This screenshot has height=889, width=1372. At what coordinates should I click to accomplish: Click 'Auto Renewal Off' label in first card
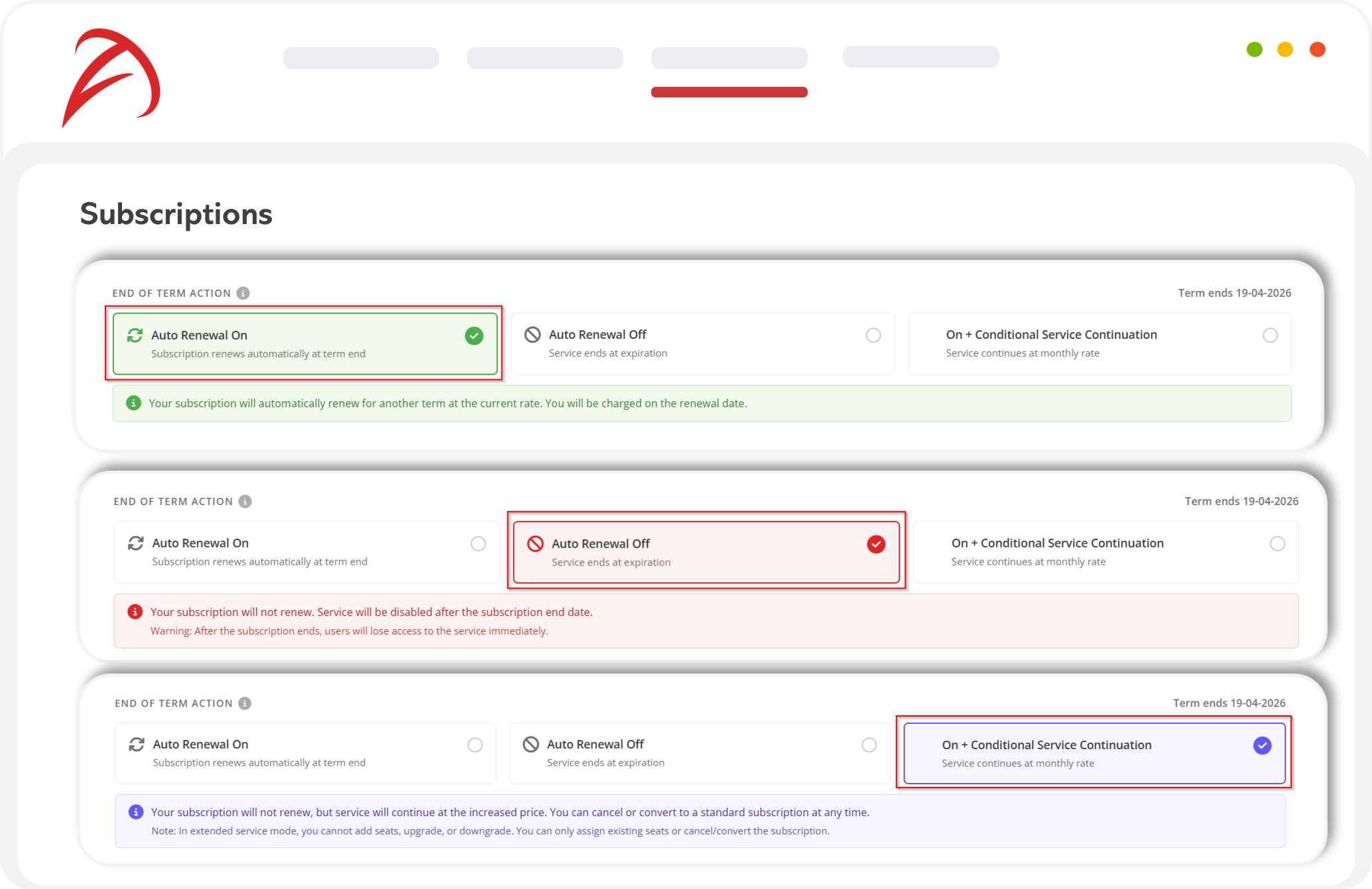[597, 335]
